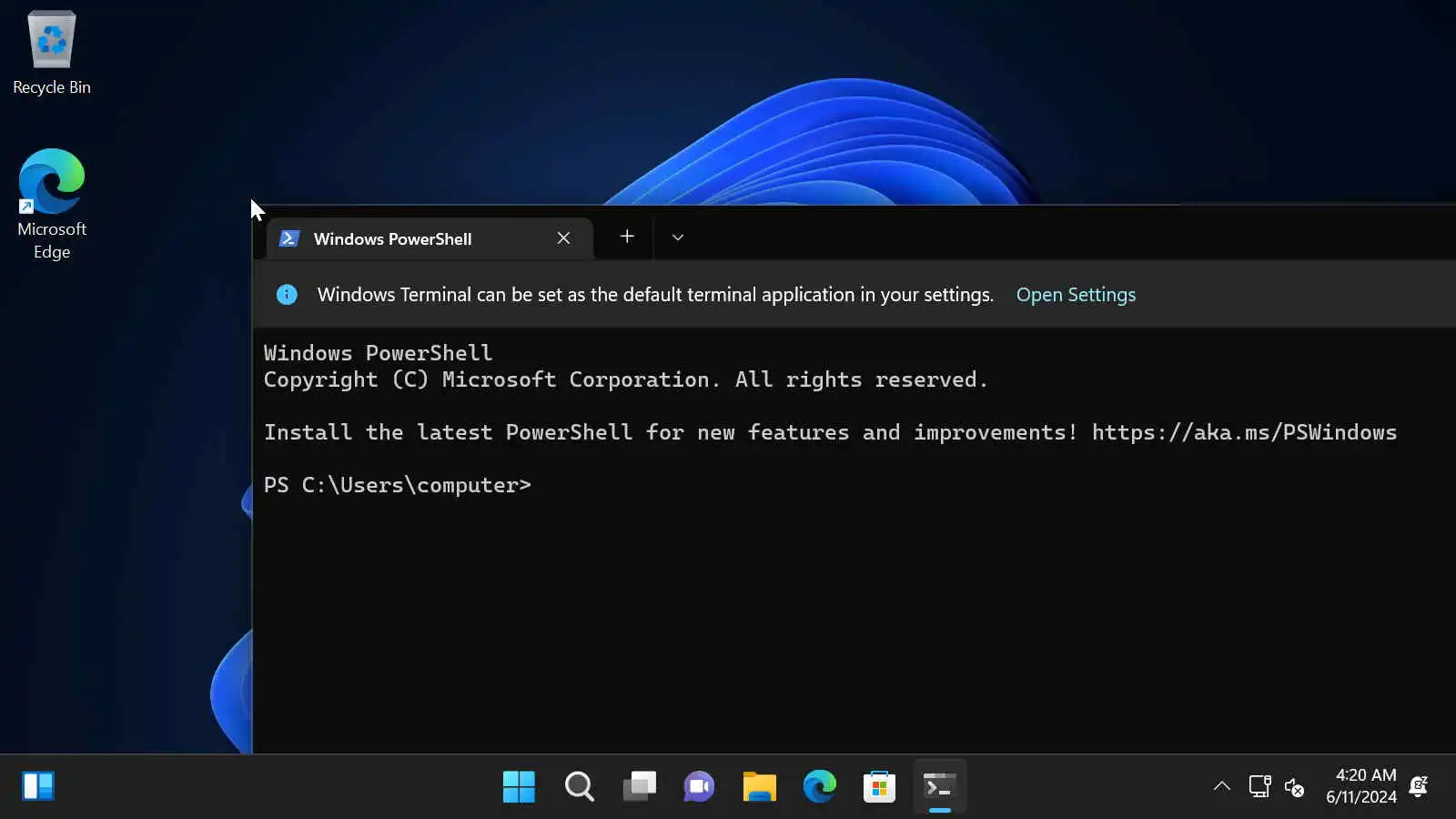Open the Chat app on the taskbar
1456x819 pixels.
[699, 786]
